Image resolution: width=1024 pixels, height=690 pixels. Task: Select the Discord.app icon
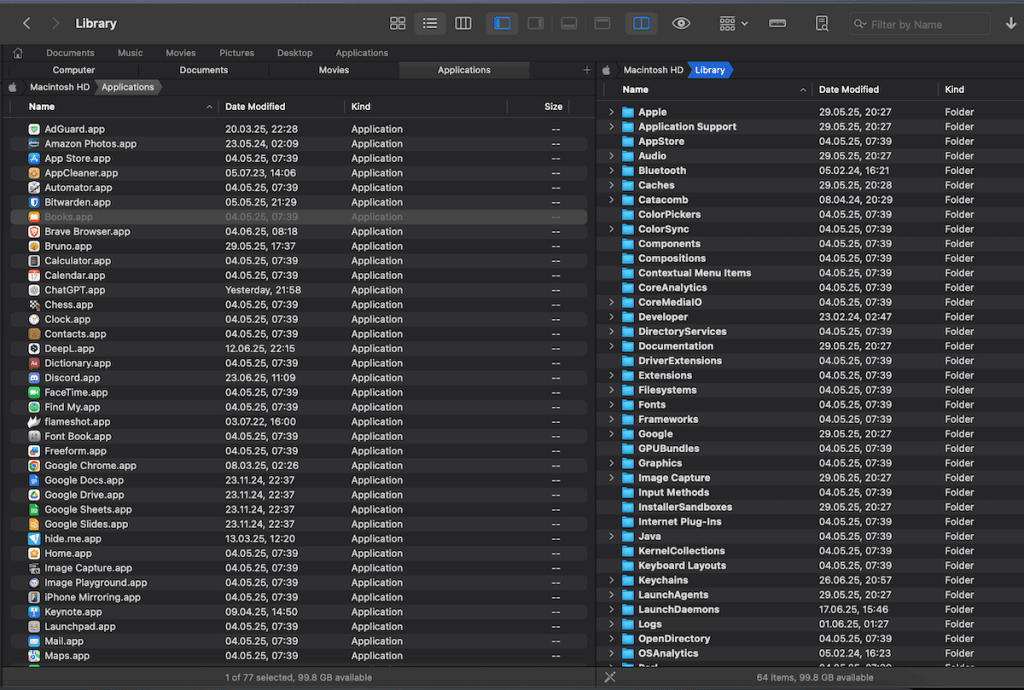click(34, 378)
